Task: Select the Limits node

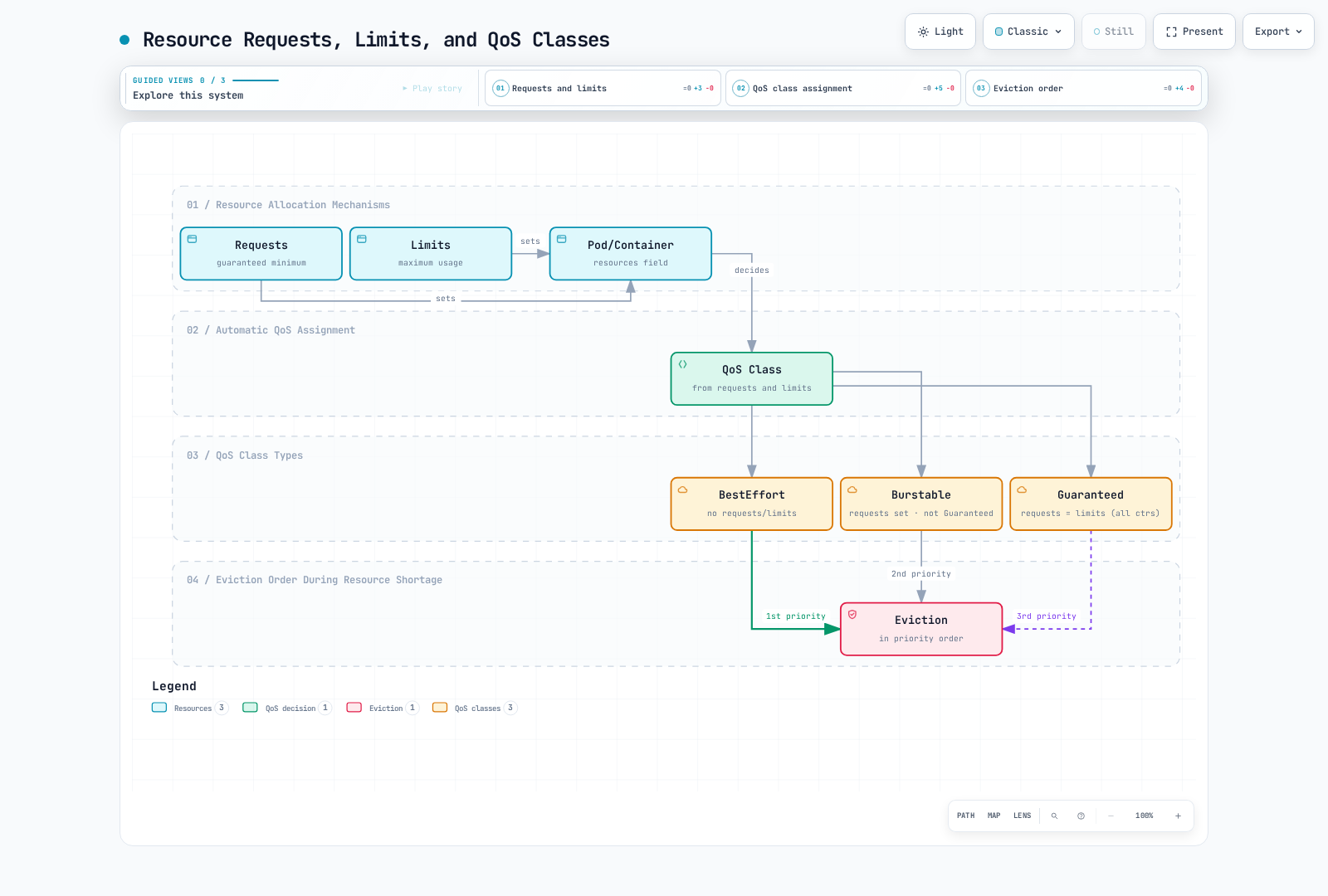Action: tap(431, 254)
